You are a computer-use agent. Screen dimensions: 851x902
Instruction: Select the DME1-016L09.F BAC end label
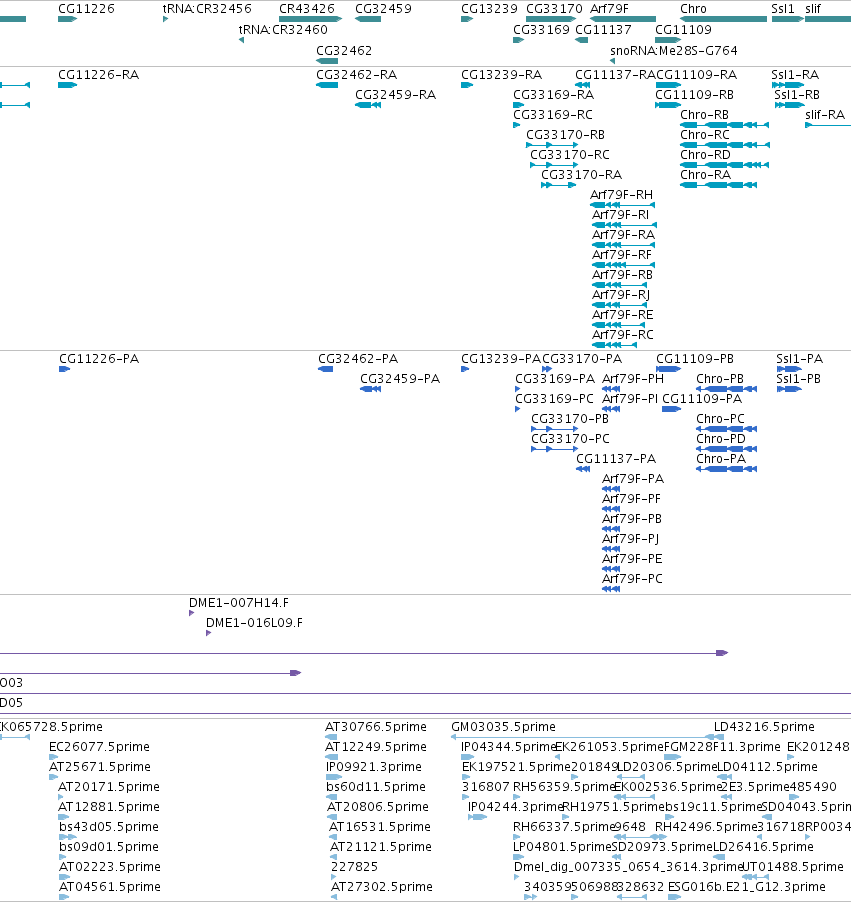coord(254,622)
